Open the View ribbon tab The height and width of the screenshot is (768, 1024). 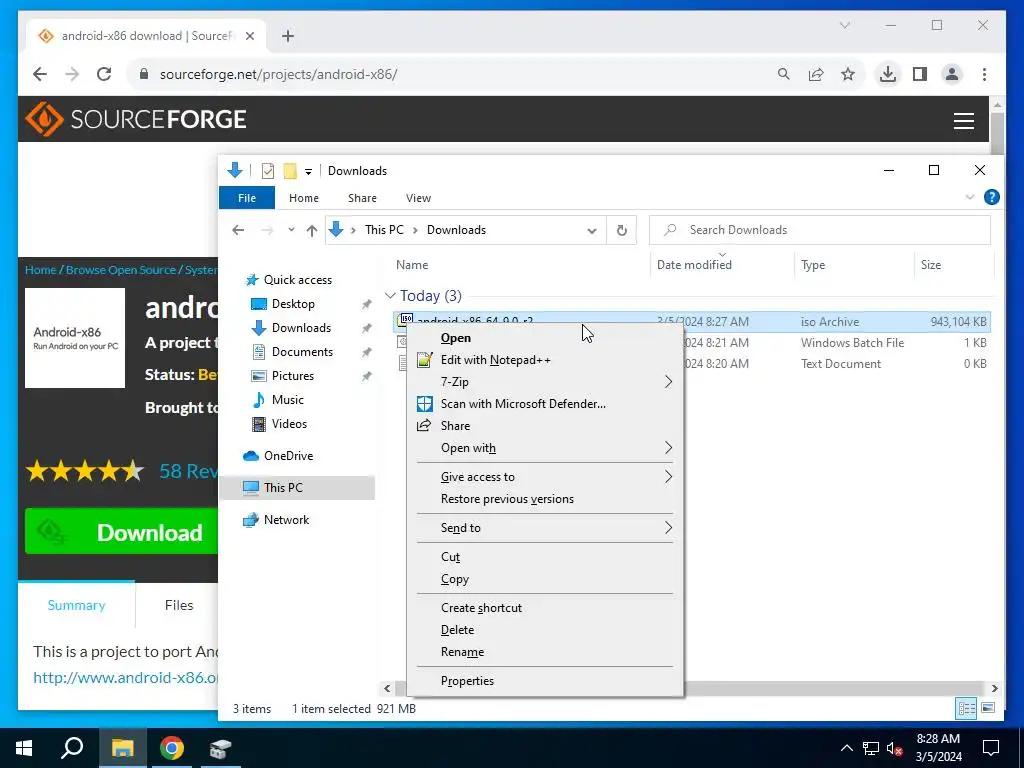[x=418, y=198]
